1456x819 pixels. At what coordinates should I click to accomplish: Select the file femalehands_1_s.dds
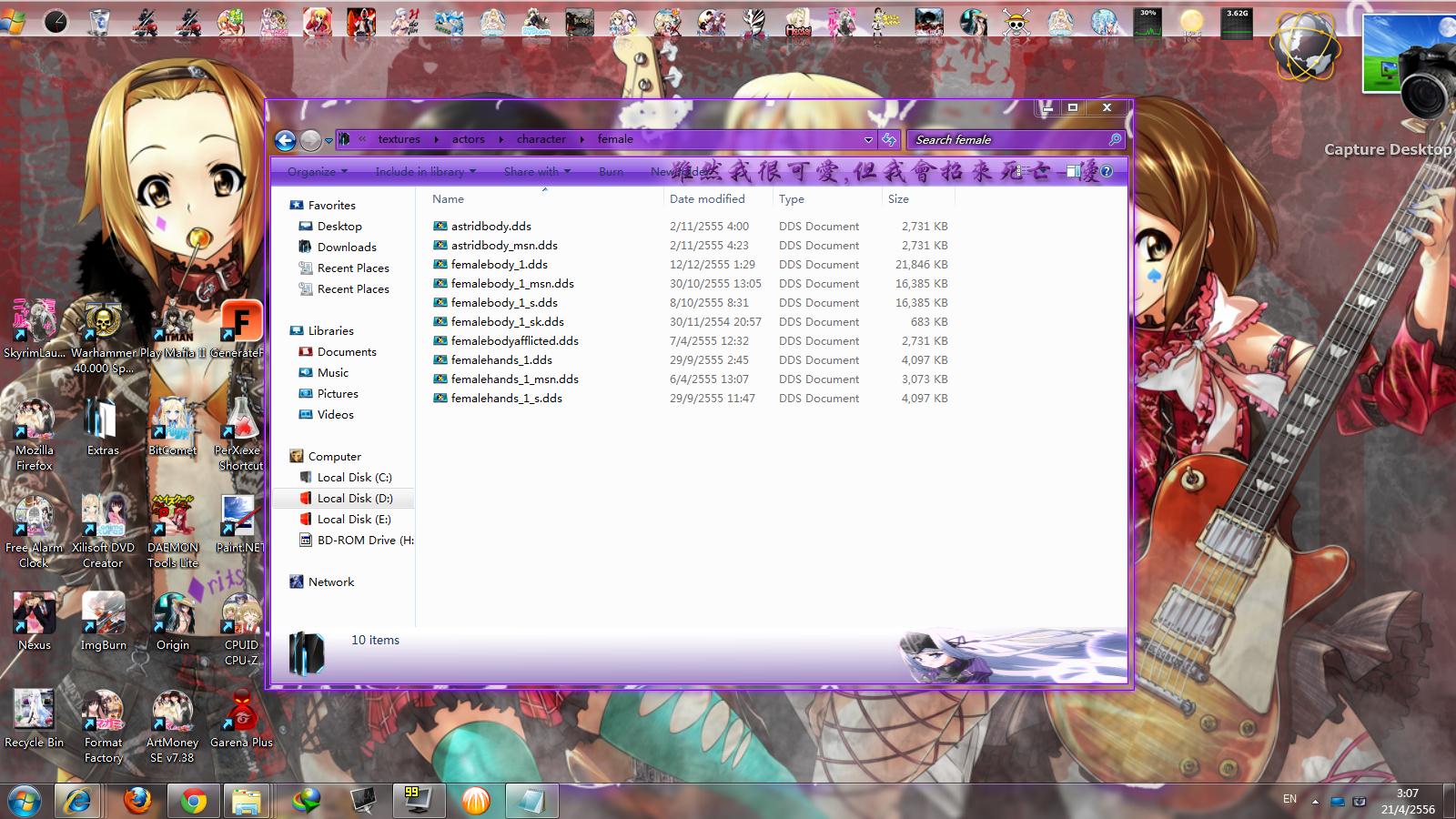pos(507,398)
